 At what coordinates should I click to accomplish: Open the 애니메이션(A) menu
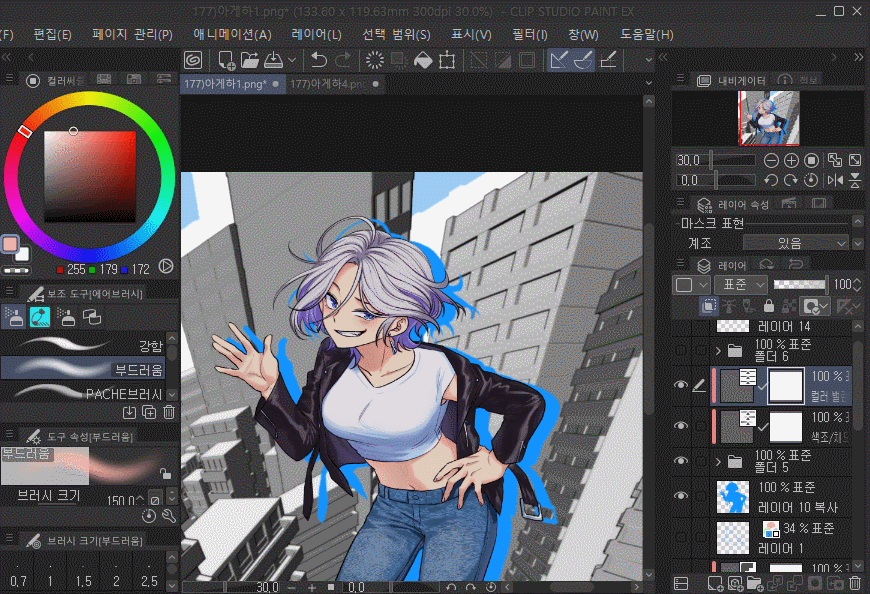tap(232, 34)
